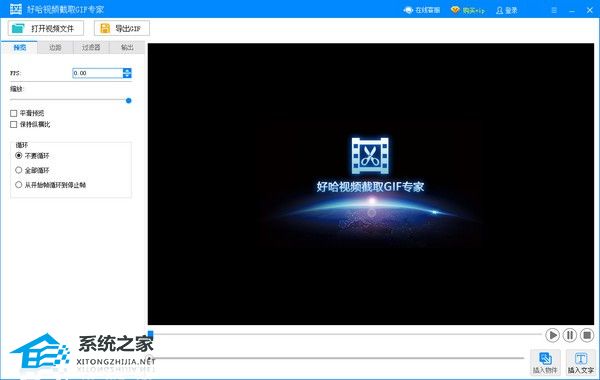This screenshot has width=600, height=380.
Task: Decrease FPS with the down arrow
Action: point(127,75)
